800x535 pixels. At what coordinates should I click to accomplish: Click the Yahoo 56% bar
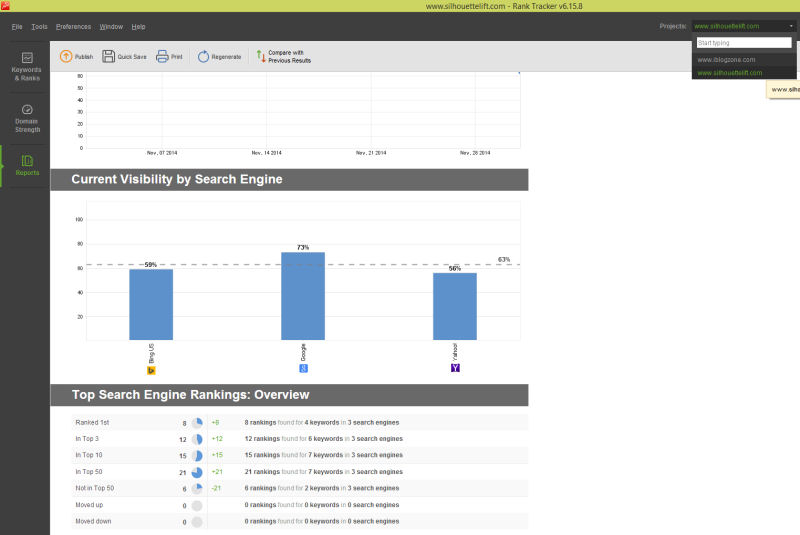point(455,306)
